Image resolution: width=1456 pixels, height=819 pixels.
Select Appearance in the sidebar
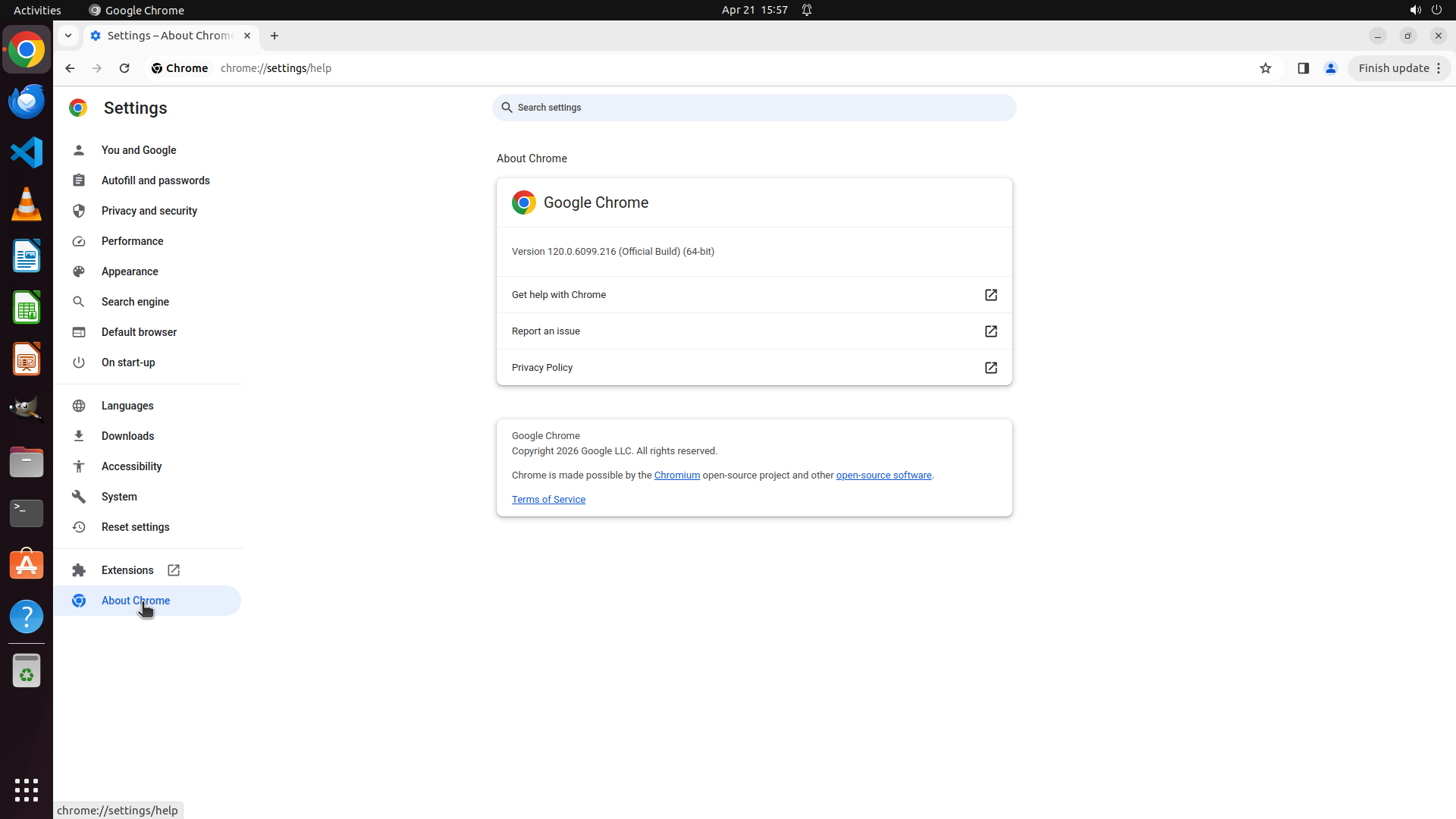pos(130,271)
